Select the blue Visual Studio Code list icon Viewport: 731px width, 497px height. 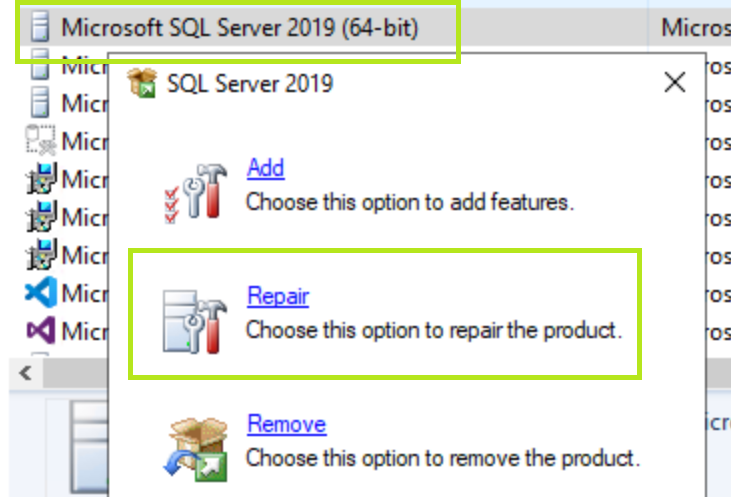(39, 293)
